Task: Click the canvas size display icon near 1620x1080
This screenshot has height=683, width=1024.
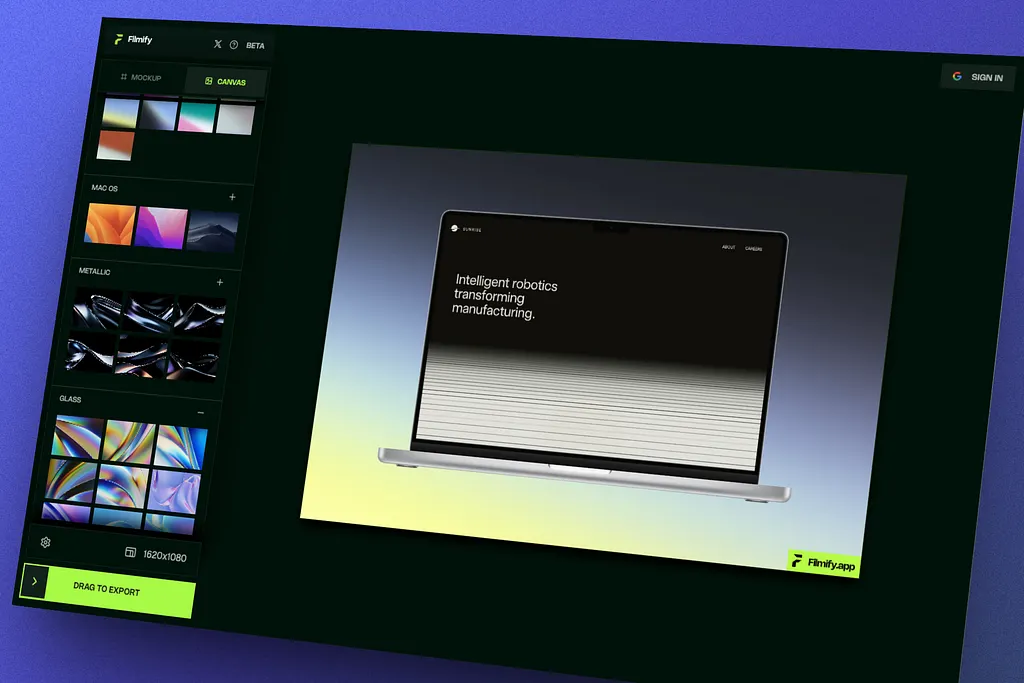Action: pos(131,550)
